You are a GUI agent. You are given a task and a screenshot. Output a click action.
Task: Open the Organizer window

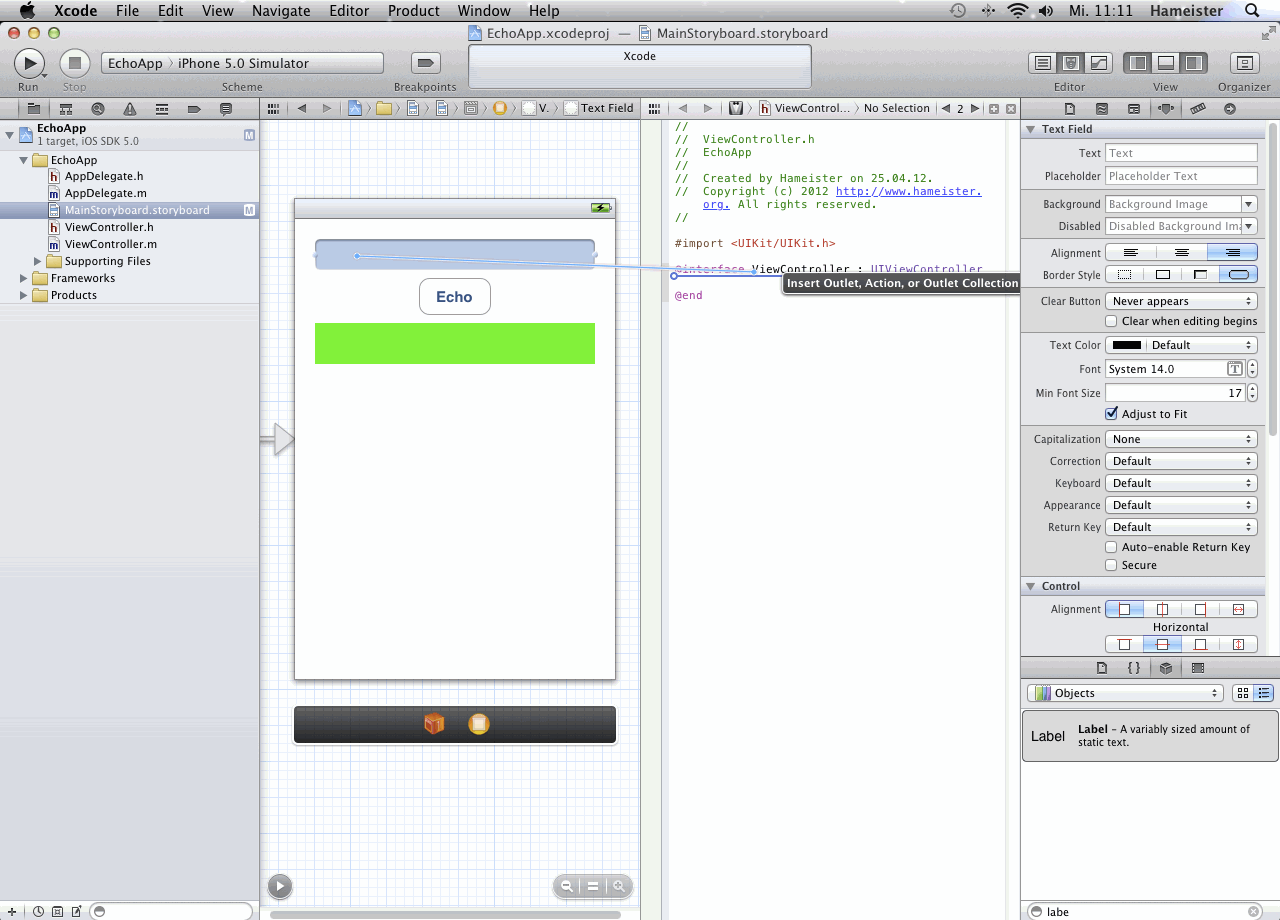(x=1244, y=63)
